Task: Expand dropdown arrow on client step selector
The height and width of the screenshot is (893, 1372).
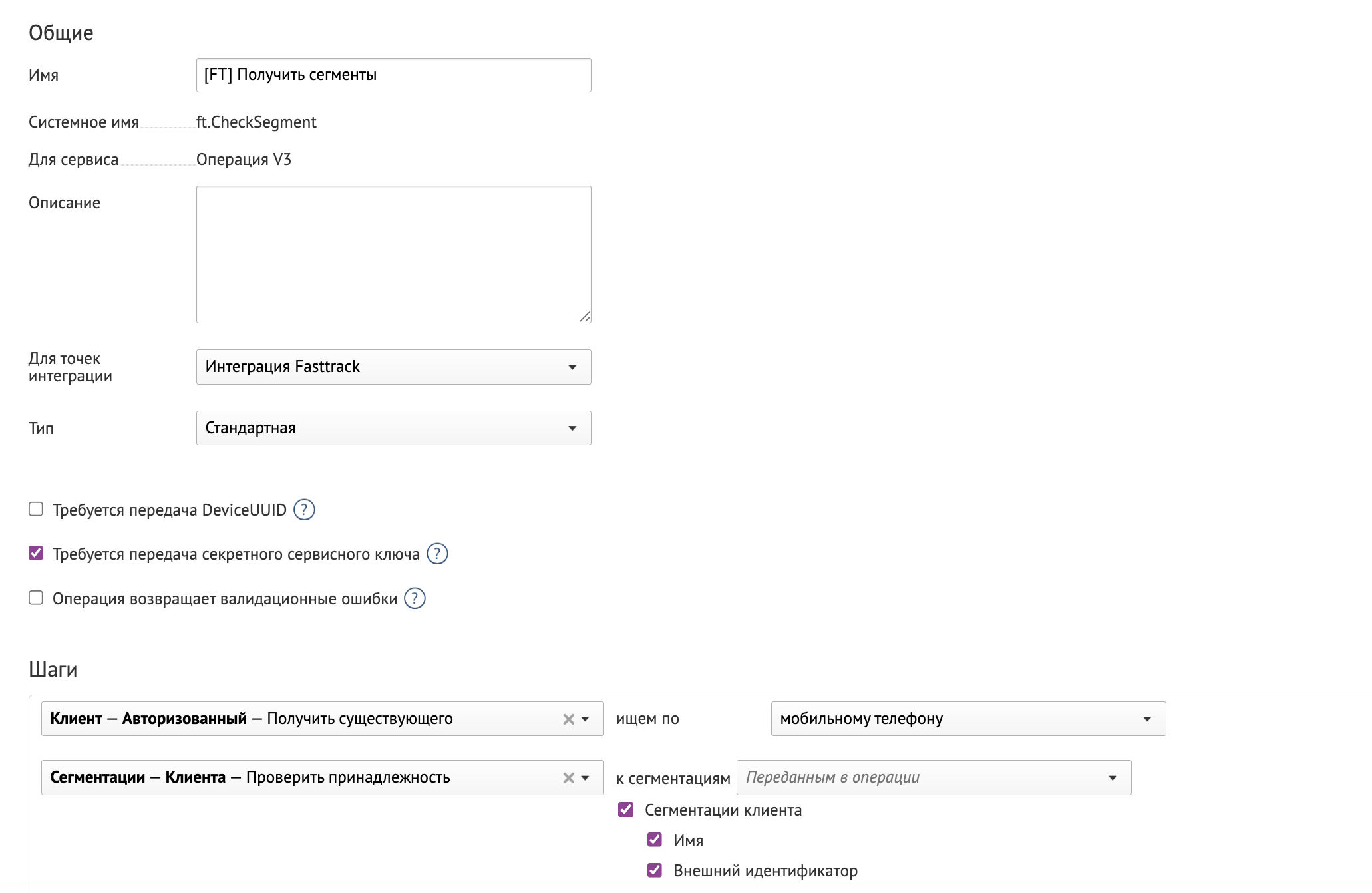Action: (x=586, y=719)
